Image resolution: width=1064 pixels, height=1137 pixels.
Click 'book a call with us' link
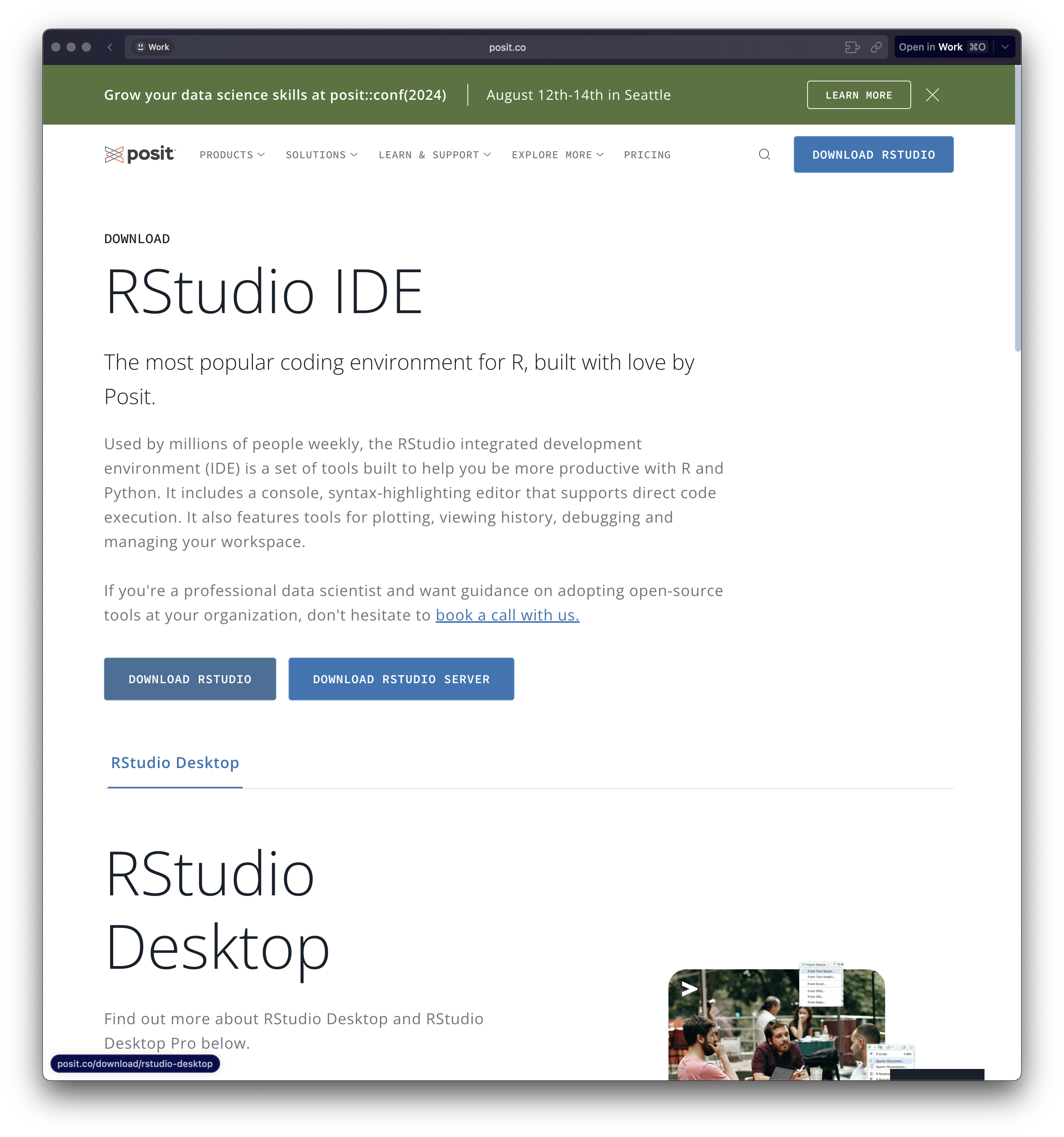point(507,615)
